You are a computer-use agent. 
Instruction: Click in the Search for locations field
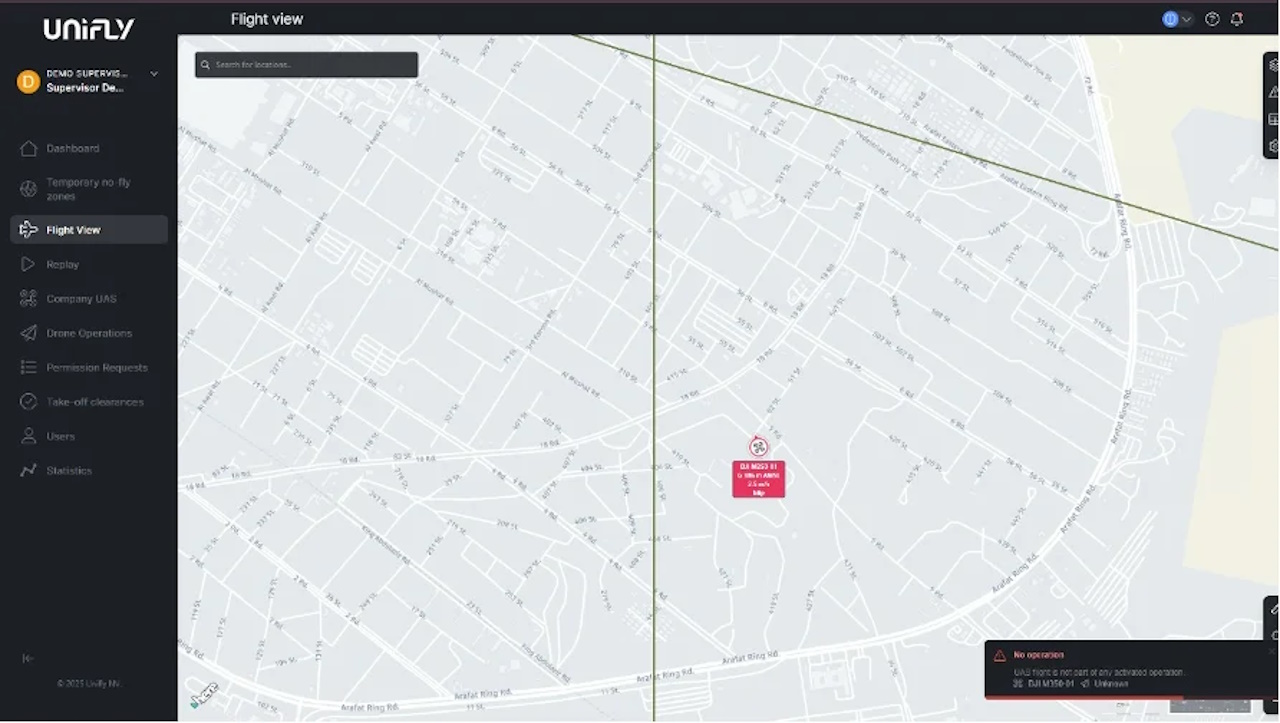coord(306,65)
